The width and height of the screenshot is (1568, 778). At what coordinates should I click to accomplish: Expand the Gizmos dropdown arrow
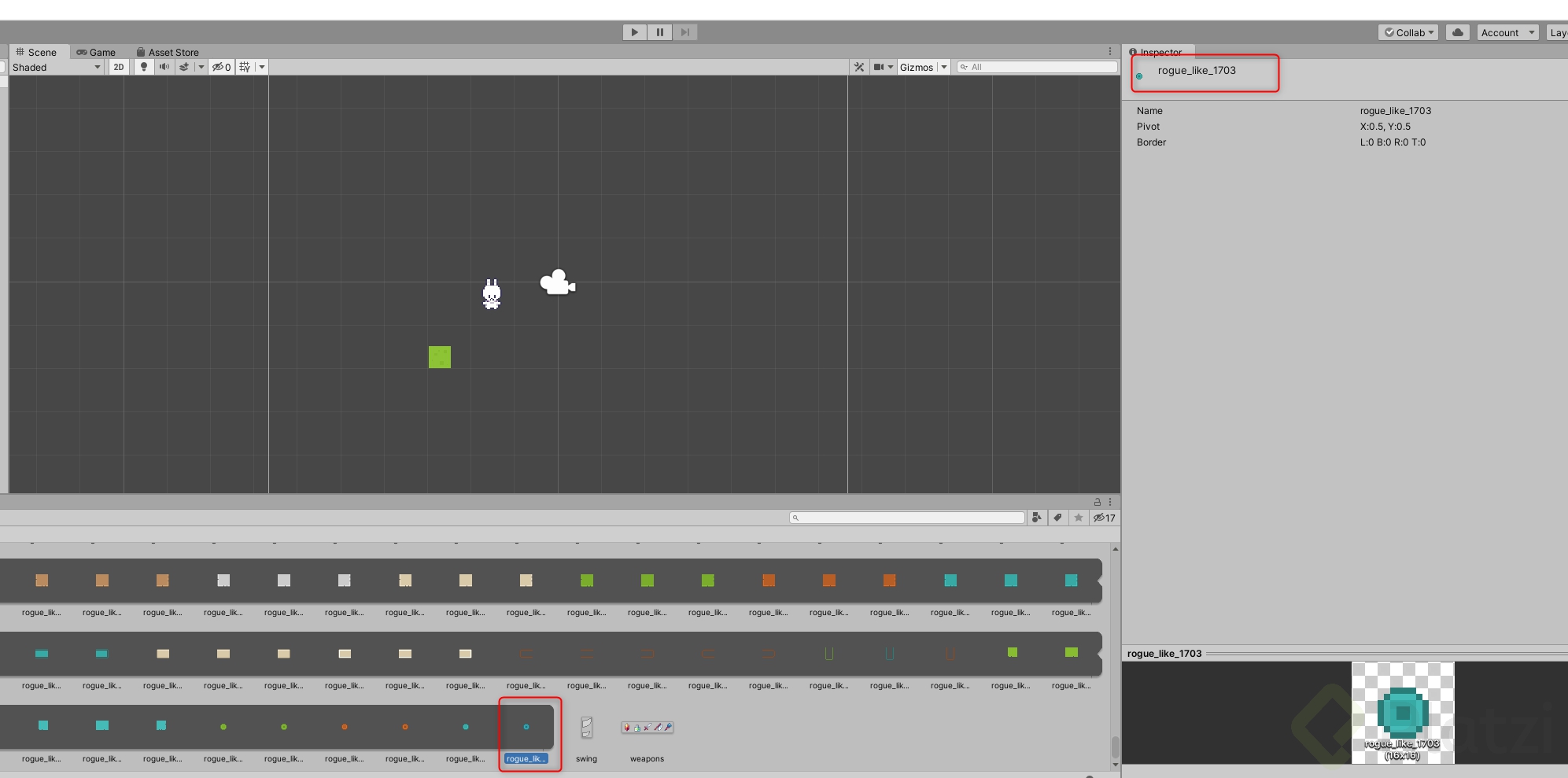pos(944,67)
